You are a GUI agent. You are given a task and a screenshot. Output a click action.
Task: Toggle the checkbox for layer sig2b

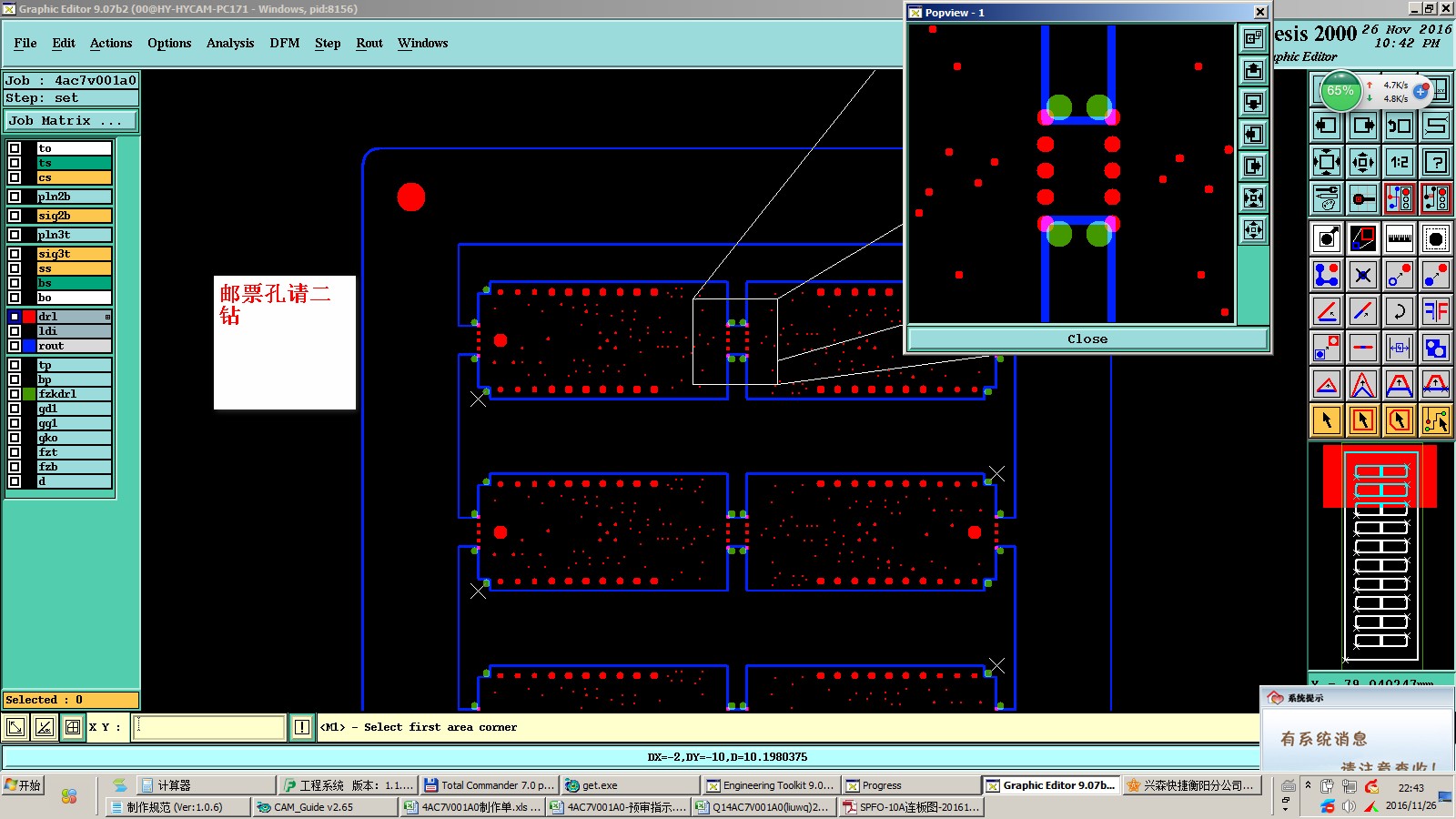pyautogui.click(x=15, y=216)
